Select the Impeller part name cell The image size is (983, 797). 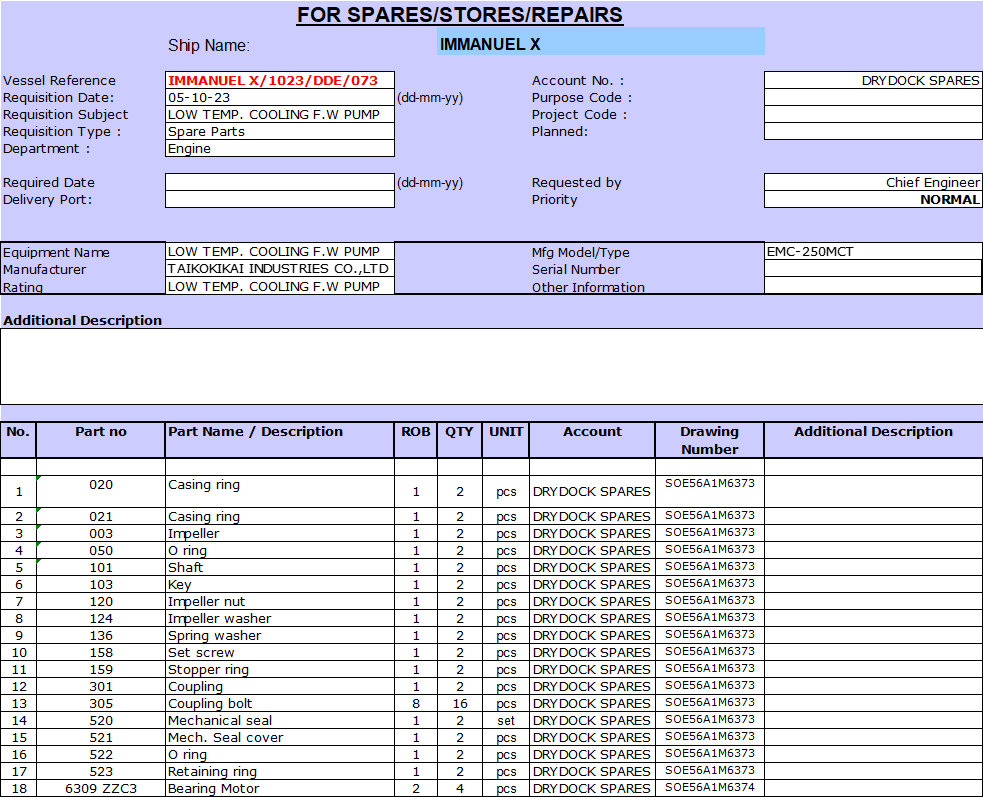pyautogui.click(x=280, y=533)
